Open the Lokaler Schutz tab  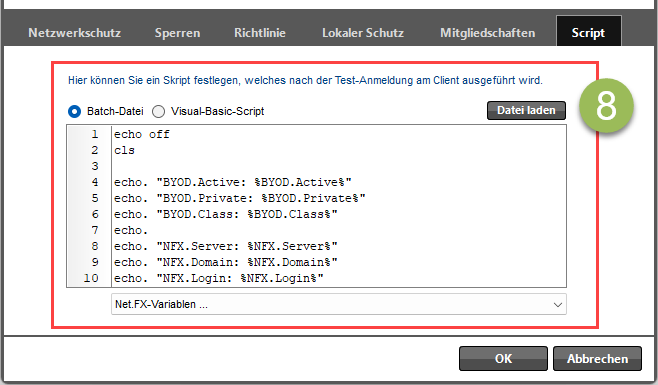click(363, 33)
